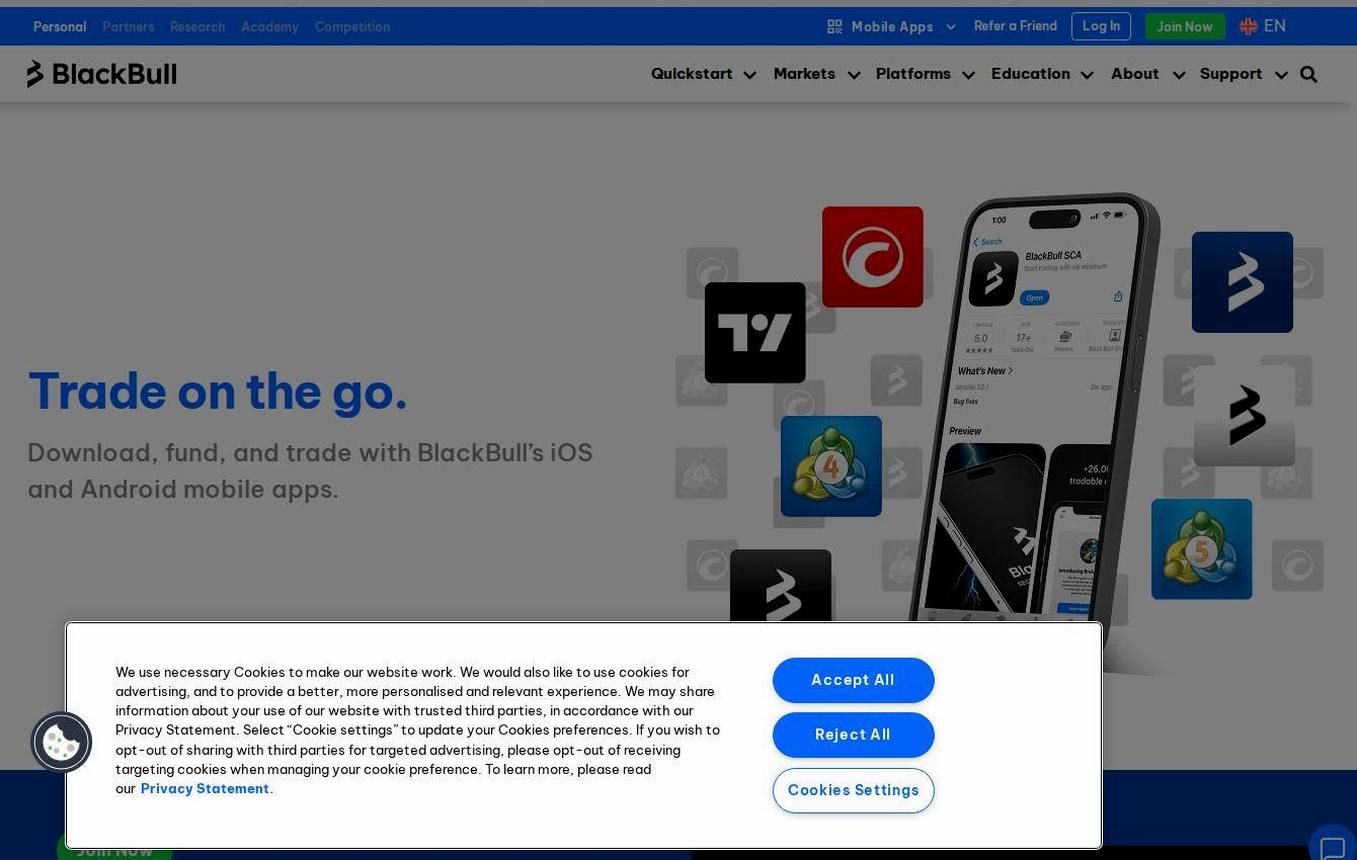Open the Privacy Statement link
The image size is (1357, 860).
[x=205, y=789]
